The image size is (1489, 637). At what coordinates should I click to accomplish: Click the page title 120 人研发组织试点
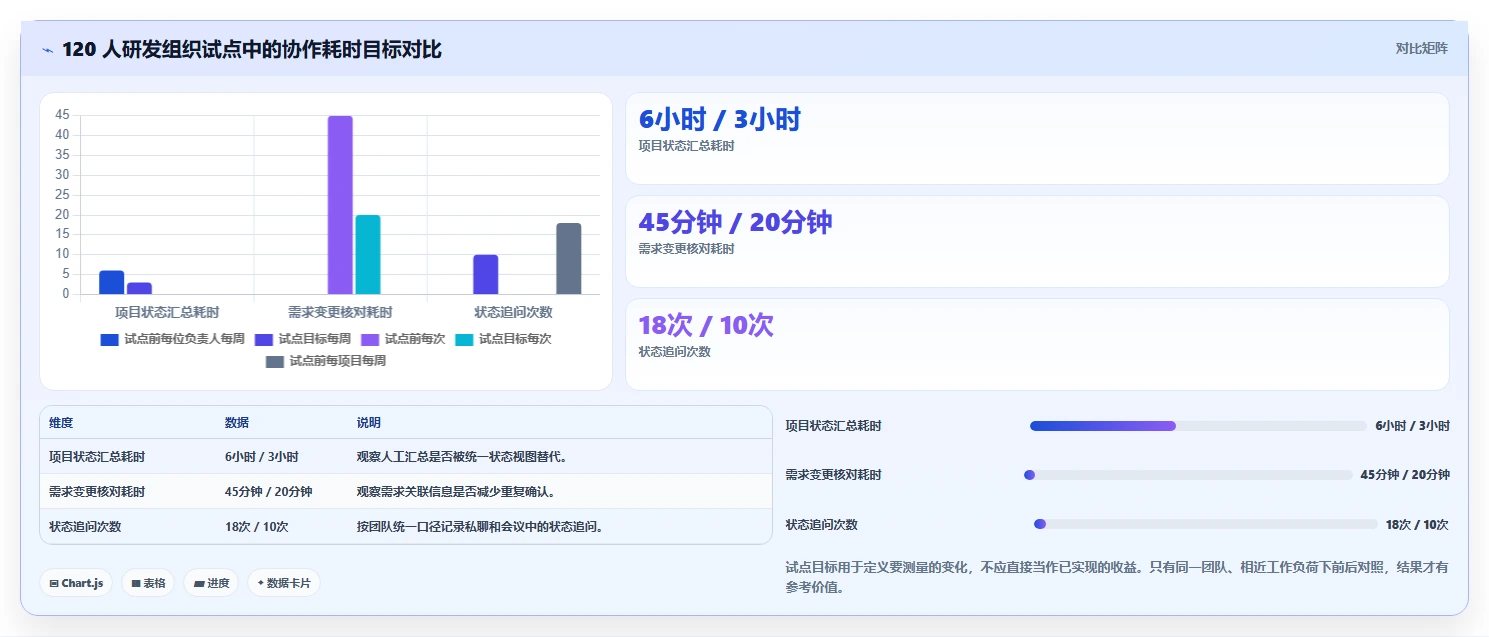point(252,49)
